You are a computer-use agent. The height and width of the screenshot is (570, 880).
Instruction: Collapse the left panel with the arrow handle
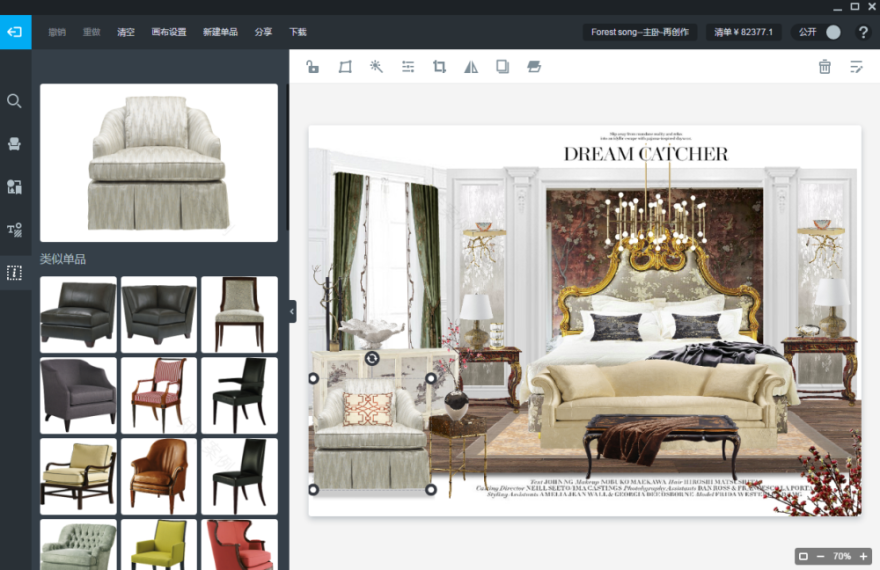click(292, 312)
